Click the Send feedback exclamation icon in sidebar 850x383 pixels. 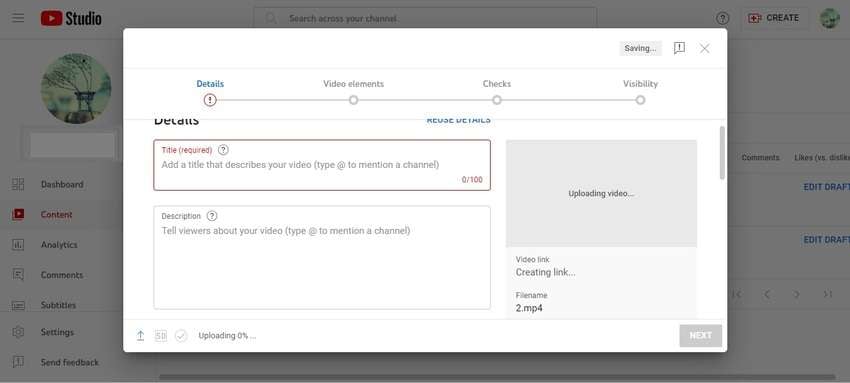(x=18, y=362)
